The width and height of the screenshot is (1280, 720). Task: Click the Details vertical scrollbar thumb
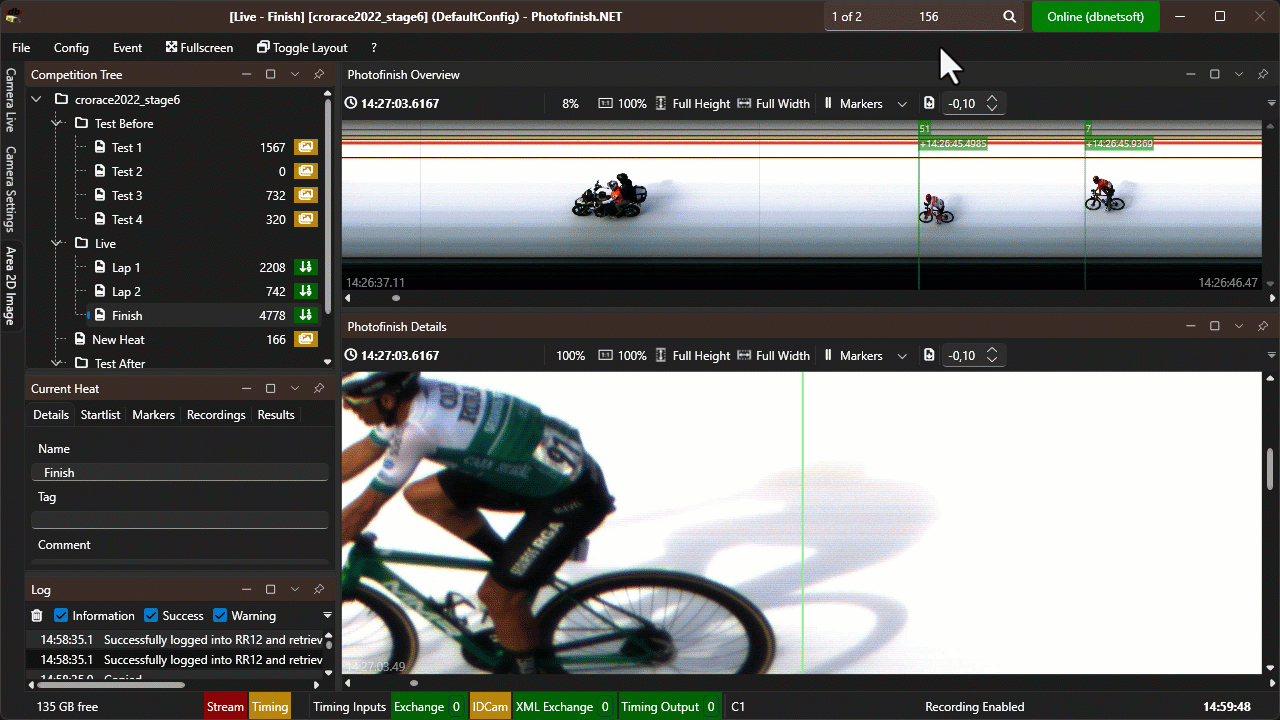[x=1270, y=467]
